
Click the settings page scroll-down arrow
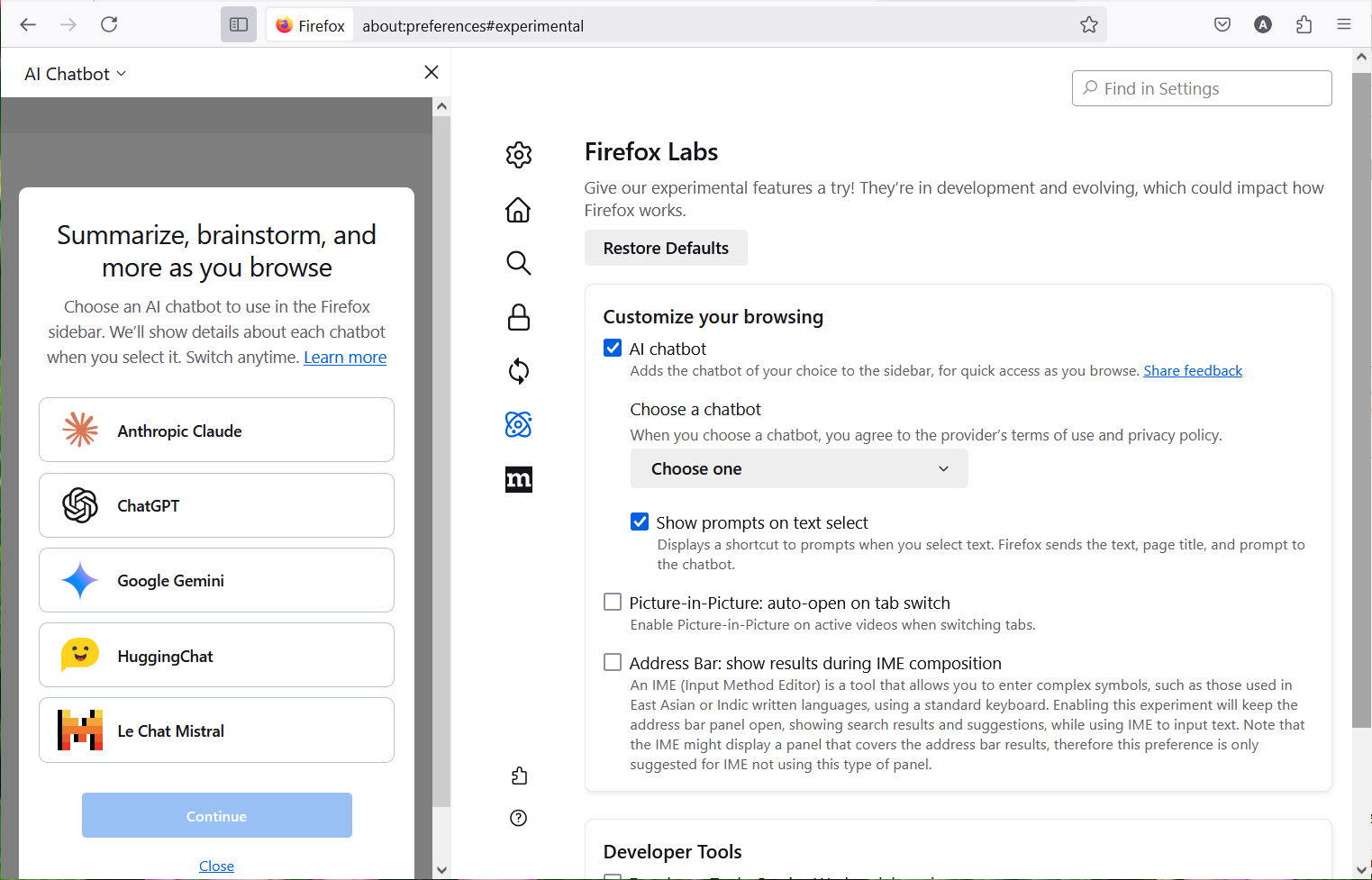click(1361, 869)
